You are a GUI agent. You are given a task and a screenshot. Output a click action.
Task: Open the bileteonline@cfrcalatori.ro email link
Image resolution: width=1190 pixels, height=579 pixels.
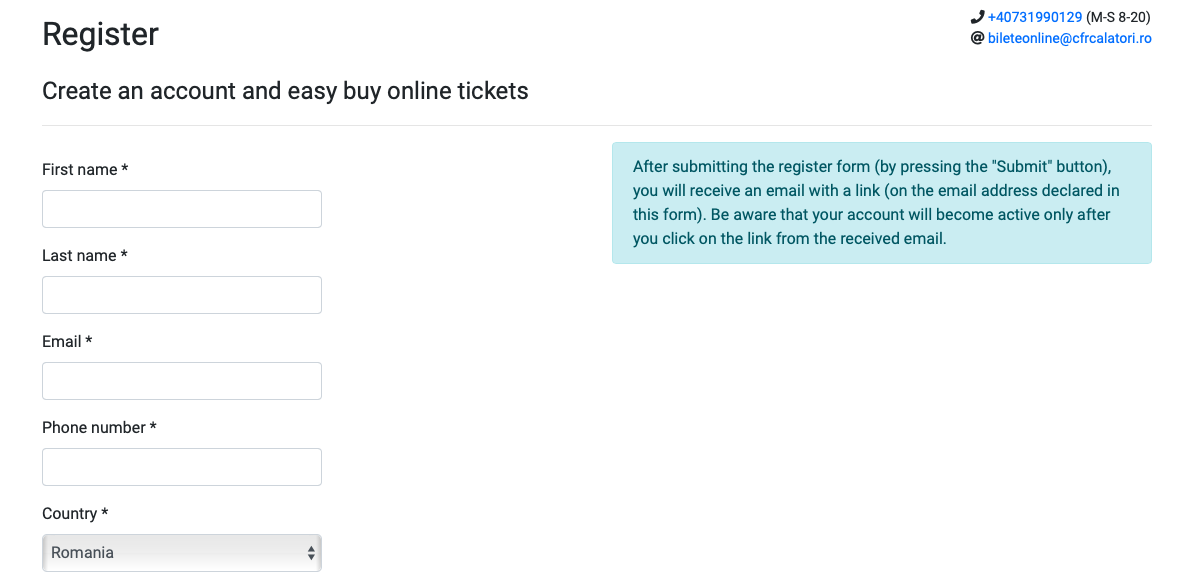coord(1070,38)
